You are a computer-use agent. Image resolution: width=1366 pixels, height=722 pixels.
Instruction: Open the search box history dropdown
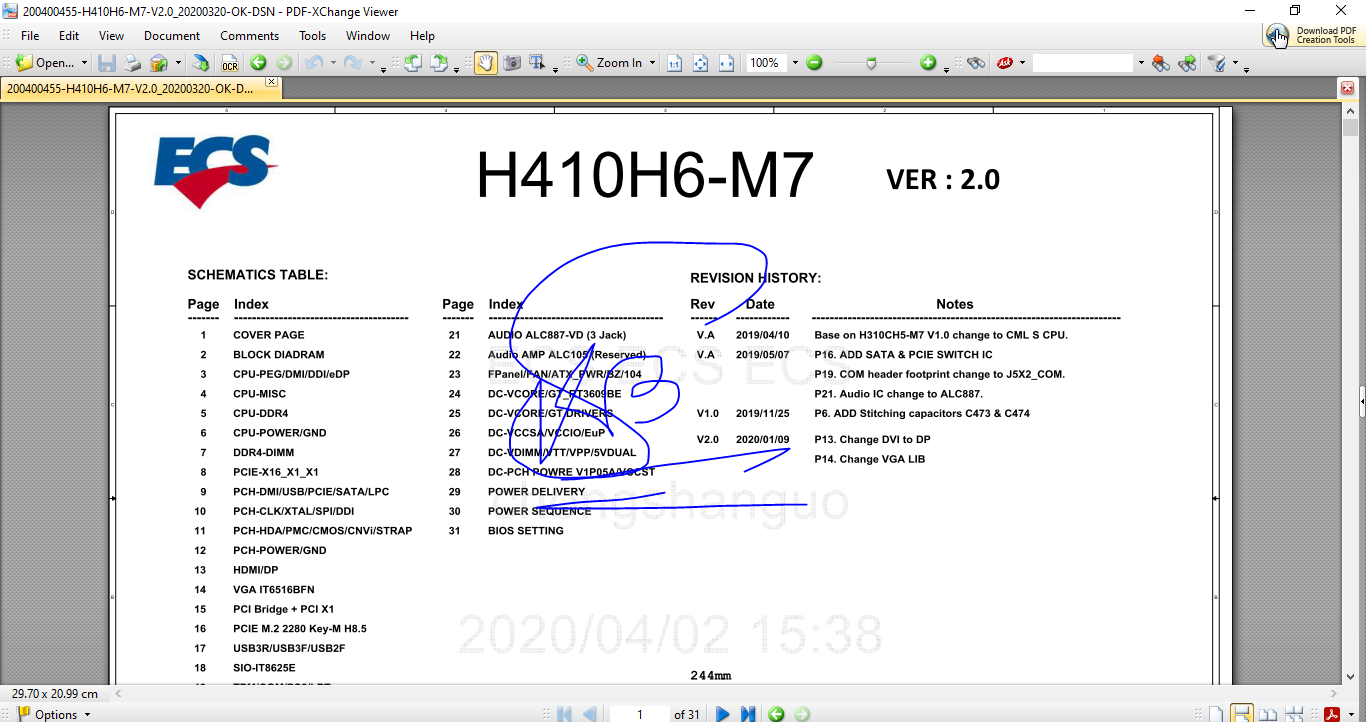coord(1140,62)
